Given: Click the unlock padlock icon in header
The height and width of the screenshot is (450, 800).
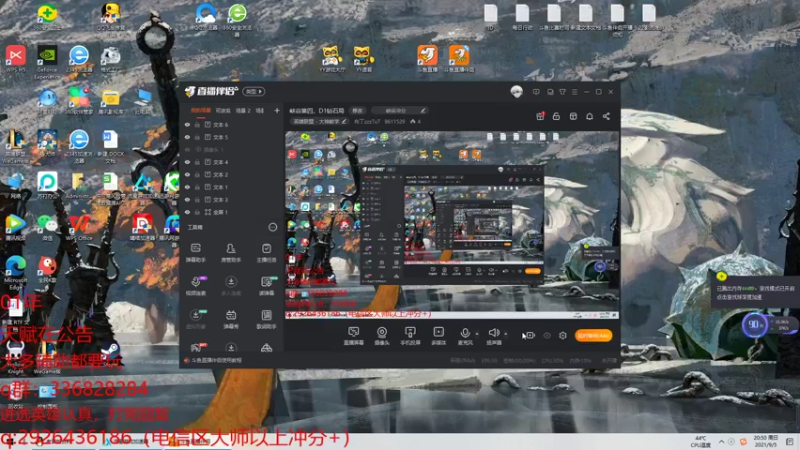Looking at the screenshot, I should (x=556, y=116).
